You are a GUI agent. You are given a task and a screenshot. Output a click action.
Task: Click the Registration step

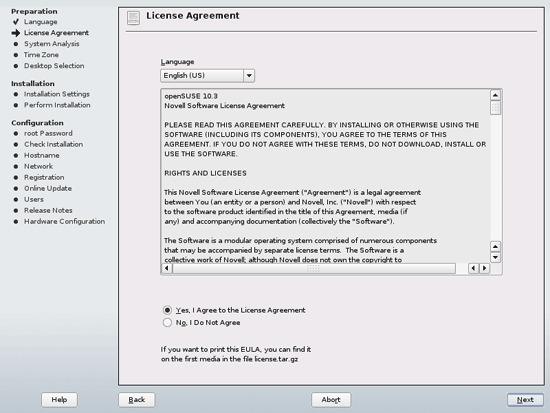click(x=44, y=177)
